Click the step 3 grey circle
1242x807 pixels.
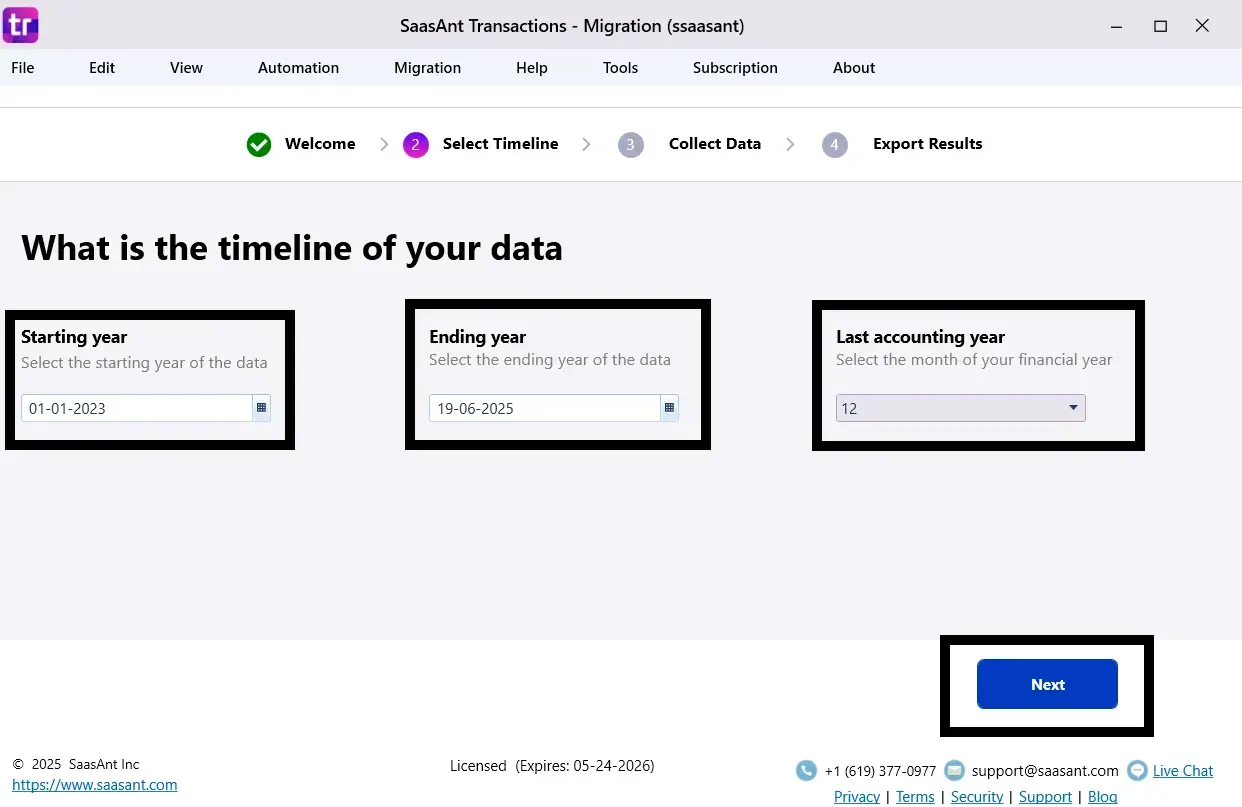630,145
